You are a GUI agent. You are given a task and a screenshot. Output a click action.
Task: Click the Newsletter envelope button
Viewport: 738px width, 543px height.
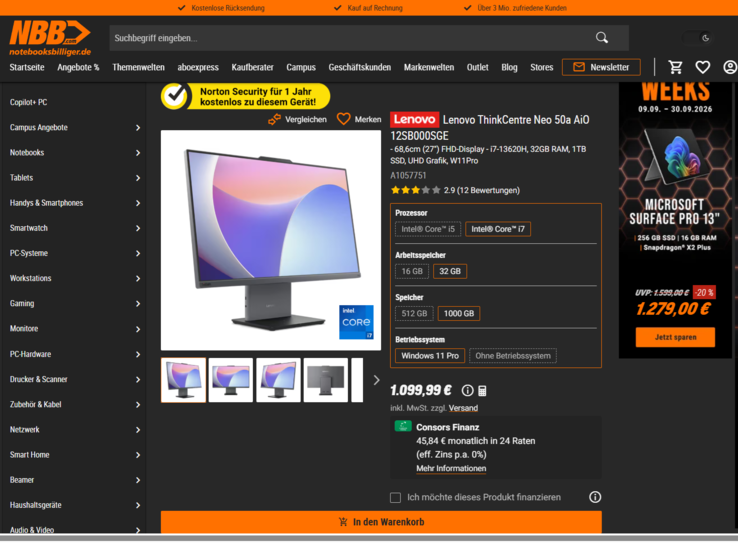click(x=601, y=67)
